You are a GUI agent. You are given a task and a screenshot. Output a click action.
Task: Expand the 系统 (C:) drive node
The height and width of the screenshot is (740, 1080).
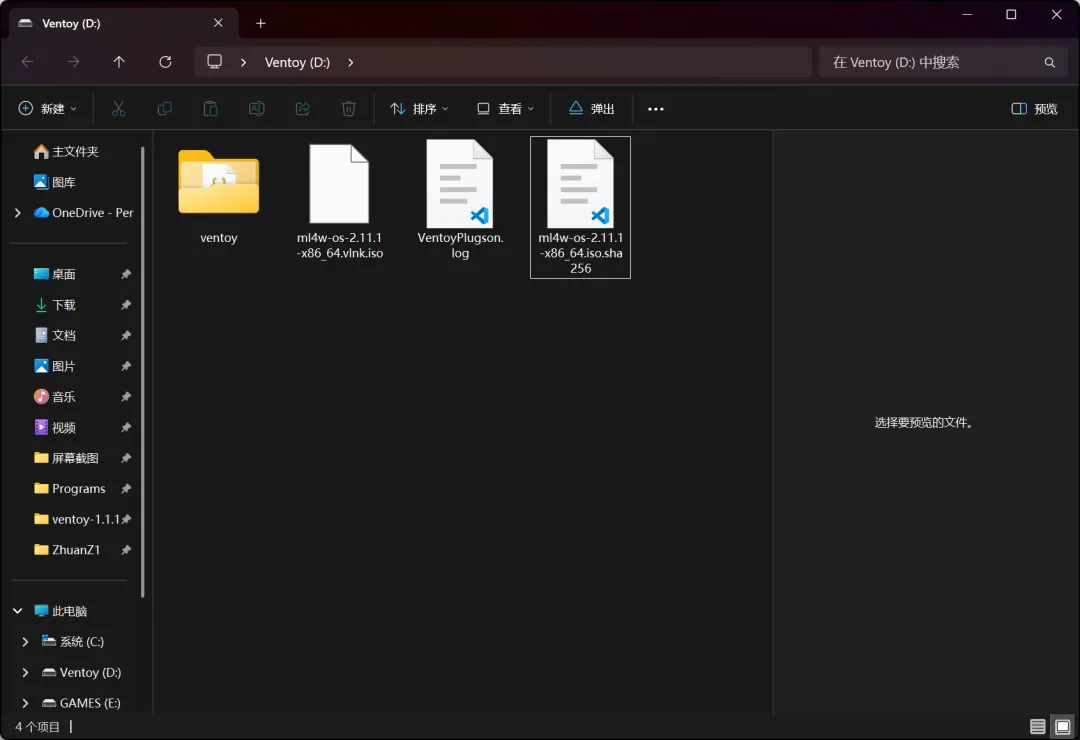[25, 641]
